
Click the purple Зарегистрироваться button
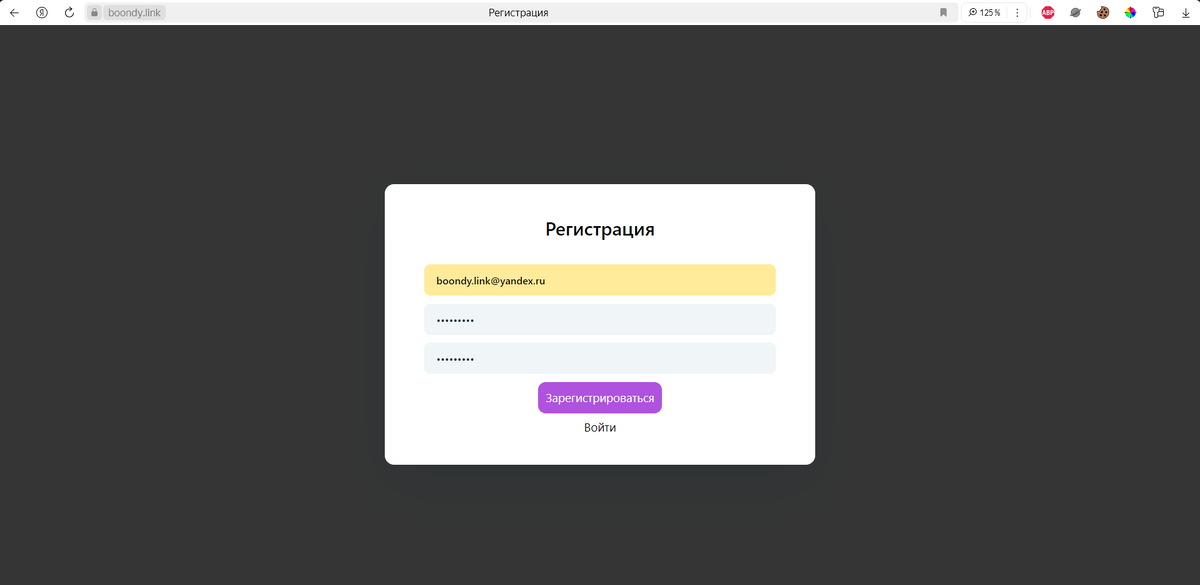point(600,398)
